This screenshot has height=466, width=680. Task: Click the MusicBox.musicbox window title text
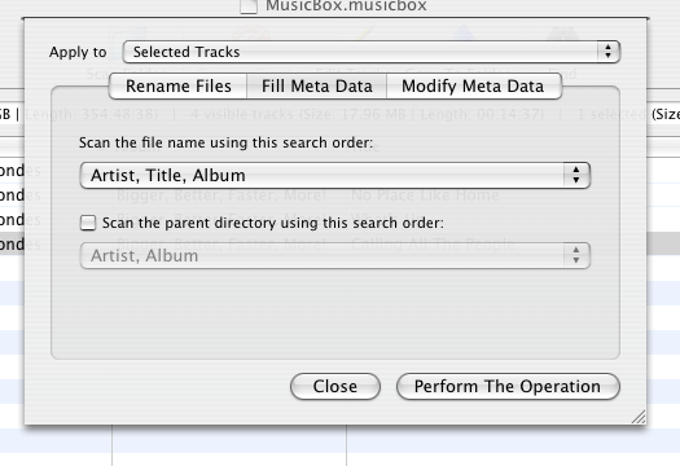[346, 6]
